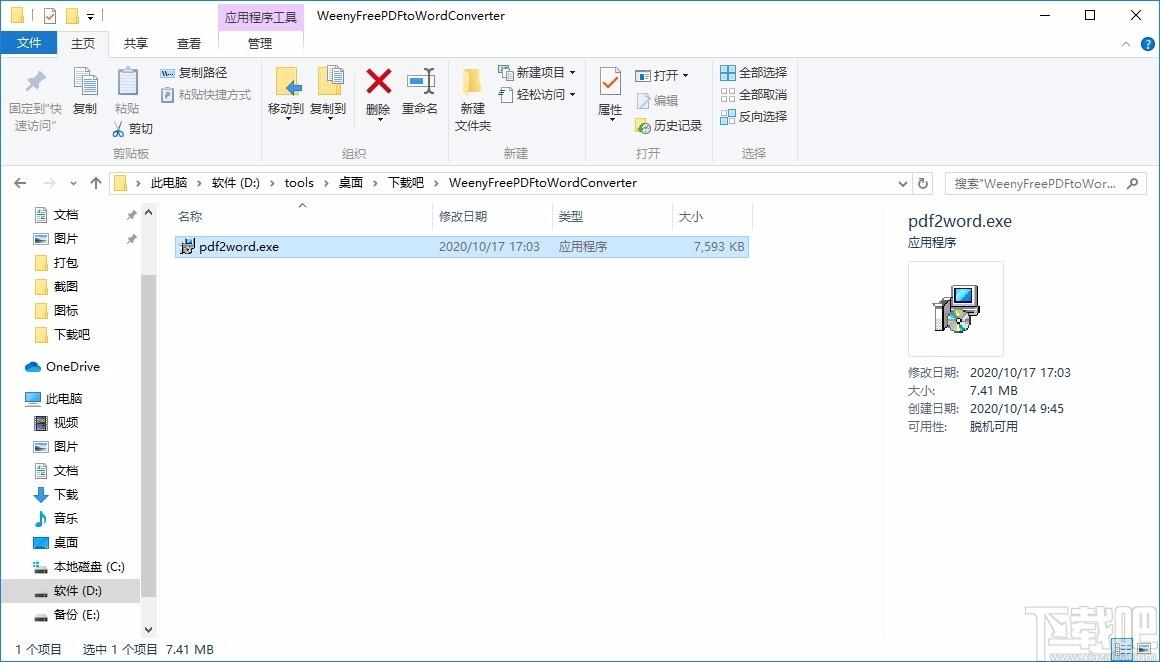Viewport: 1160px width, 662px height.
Task: Click 下载吧 in address breadcrumb
Action: (x=406, y=183)
